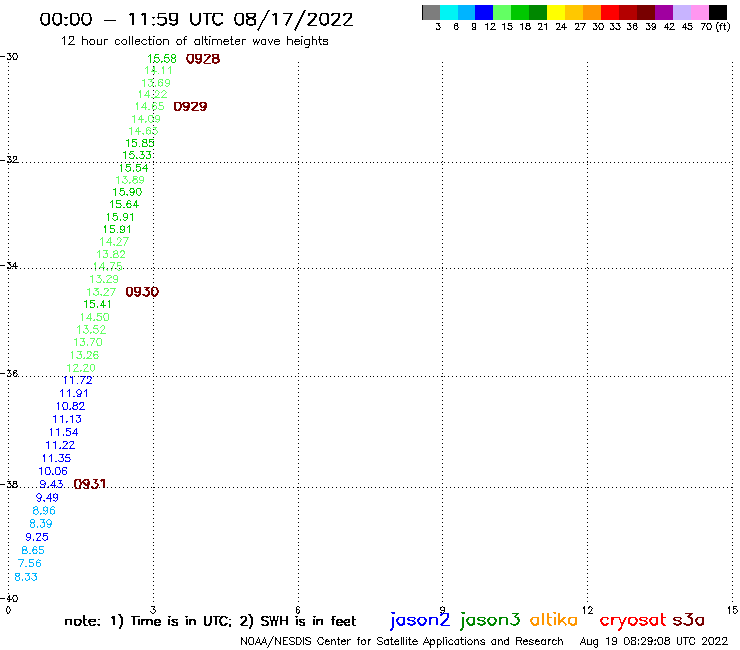Click the 'altika' satellite label
740x650 pixels.
click(554, 619)
